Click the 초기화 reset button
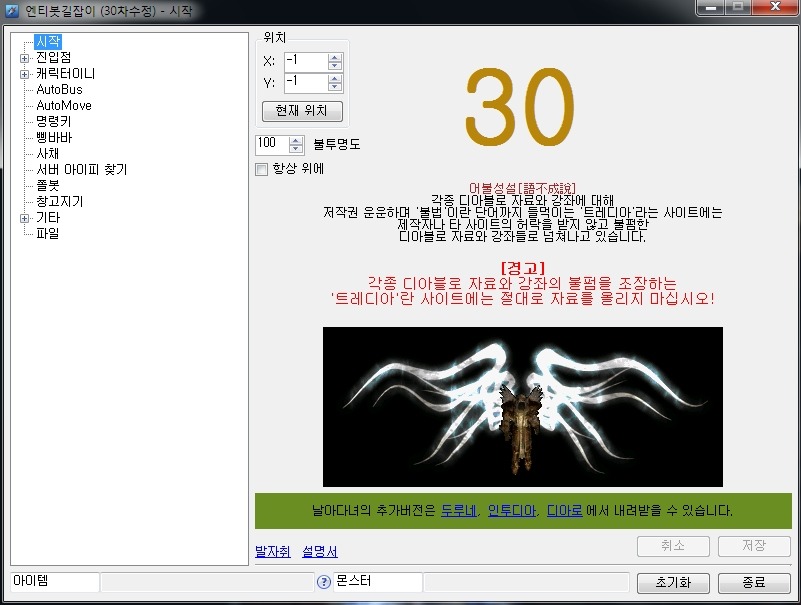The image size is (801, 605). tap(673, 583)
